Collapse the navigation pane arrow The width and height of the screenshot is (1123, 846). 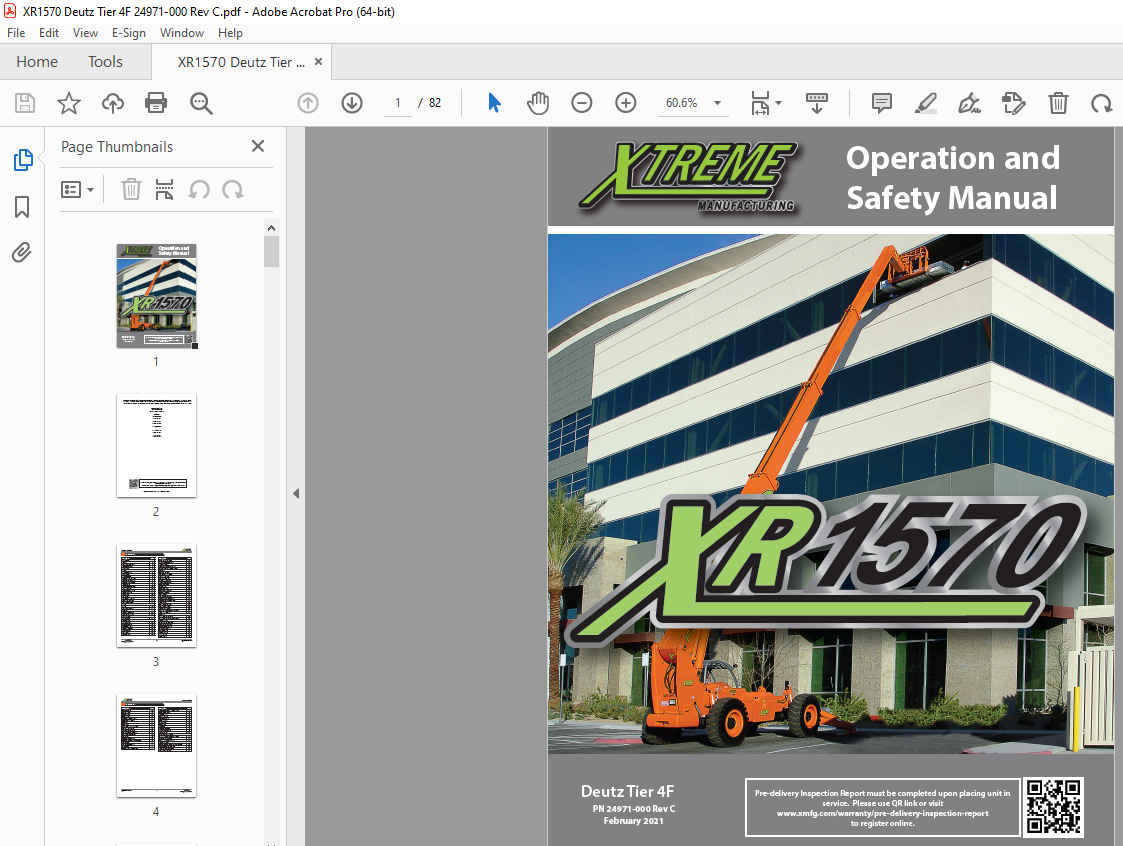(x=296, y=494)
